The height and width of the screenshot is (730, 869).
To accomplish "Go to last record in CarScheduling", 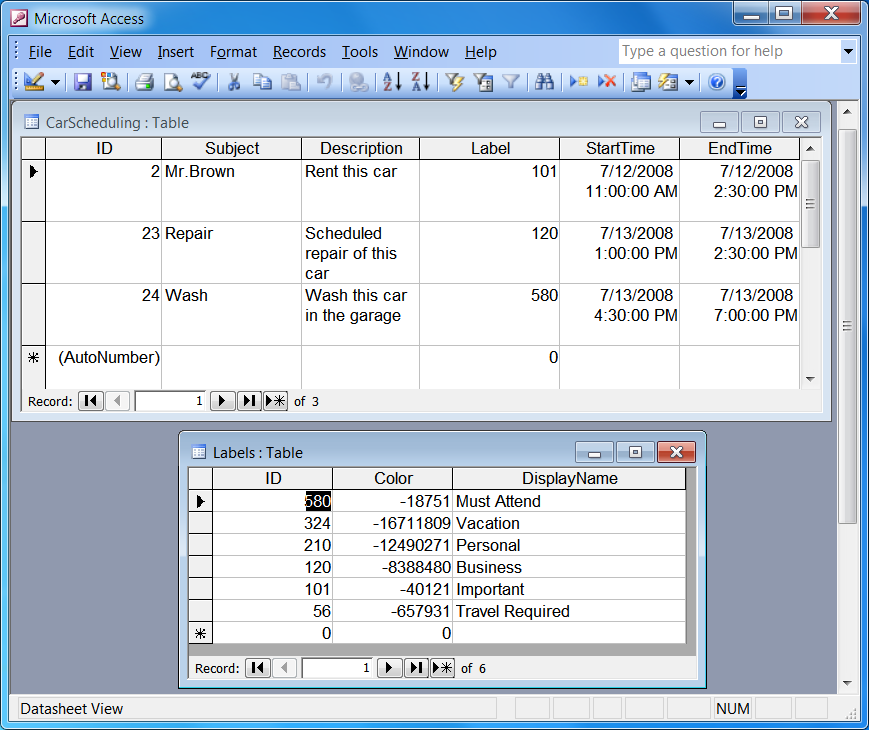I will pos(249,401).
